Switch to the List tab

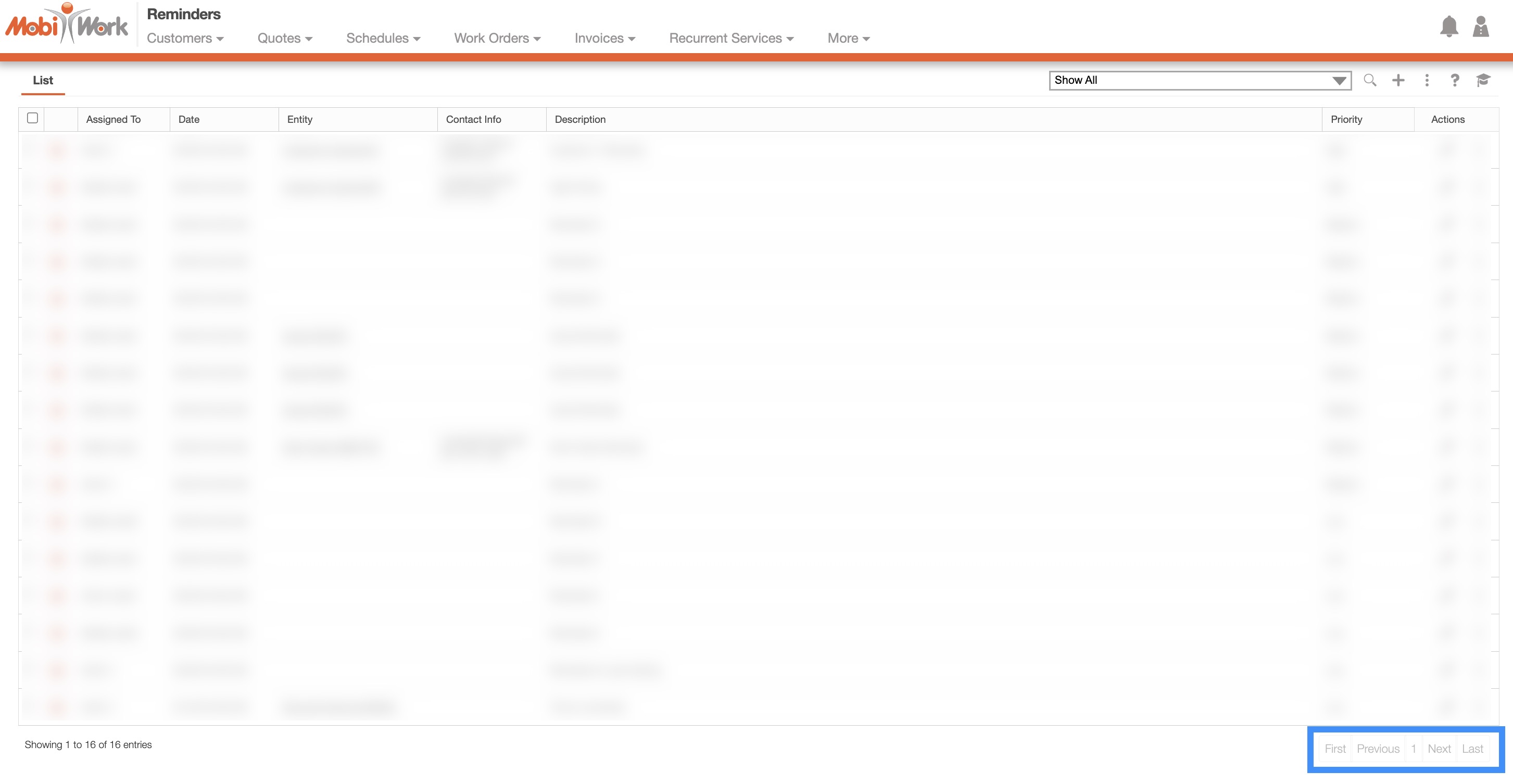coord(43,81)
